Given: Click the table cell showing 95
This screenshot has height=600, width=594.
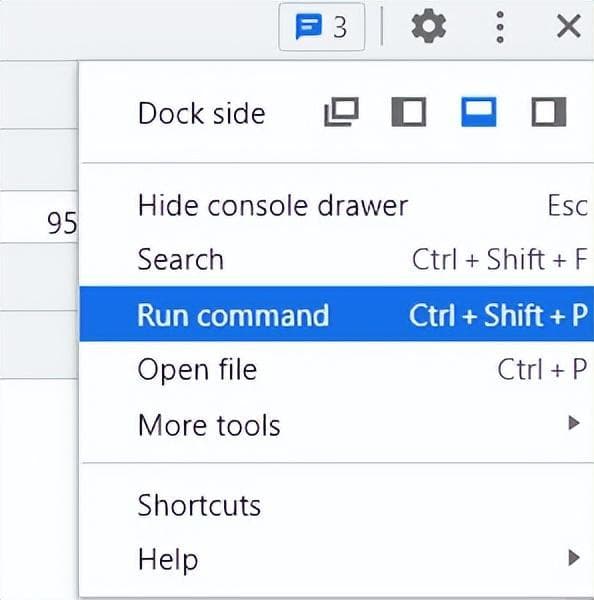Looking at the screenshot, I should [39, 217].
